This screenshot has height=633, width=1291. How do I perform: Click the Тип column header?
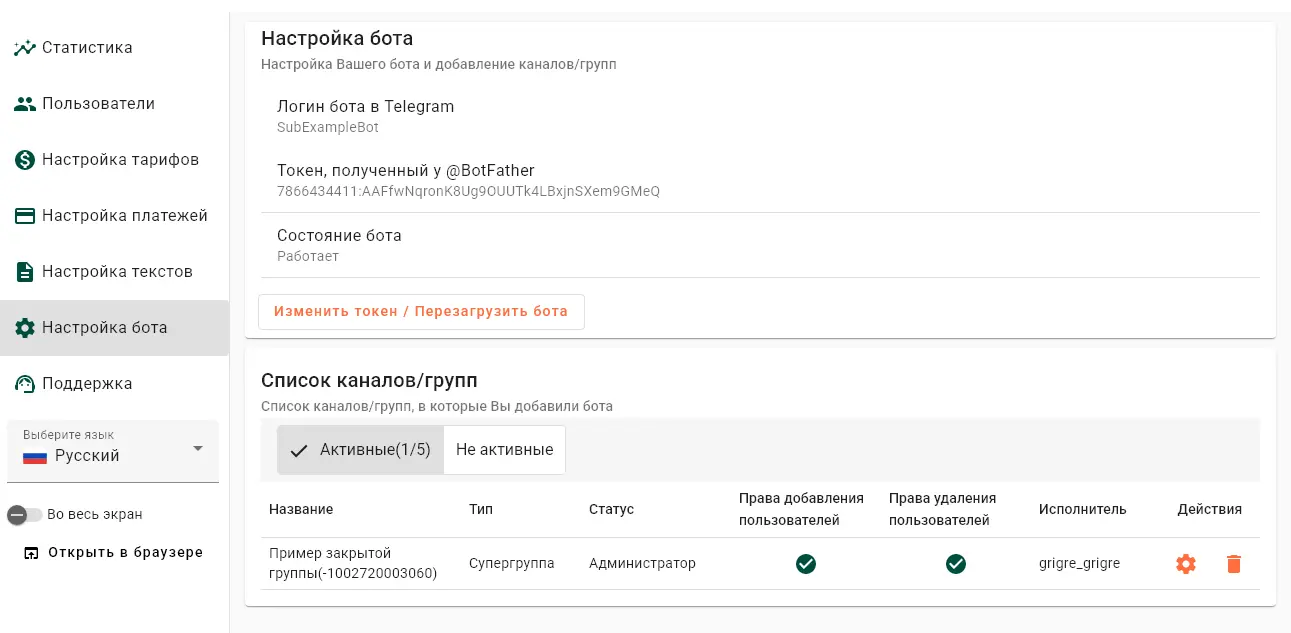pos(481,509)
